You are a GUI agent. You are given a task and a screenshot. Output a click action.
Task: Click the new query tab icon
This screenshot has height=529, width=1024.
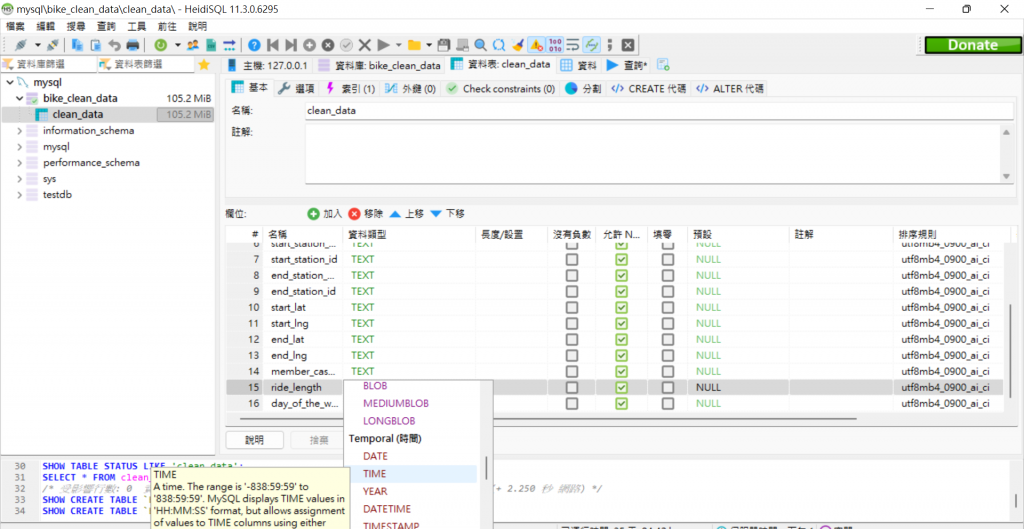click(662, 65)
